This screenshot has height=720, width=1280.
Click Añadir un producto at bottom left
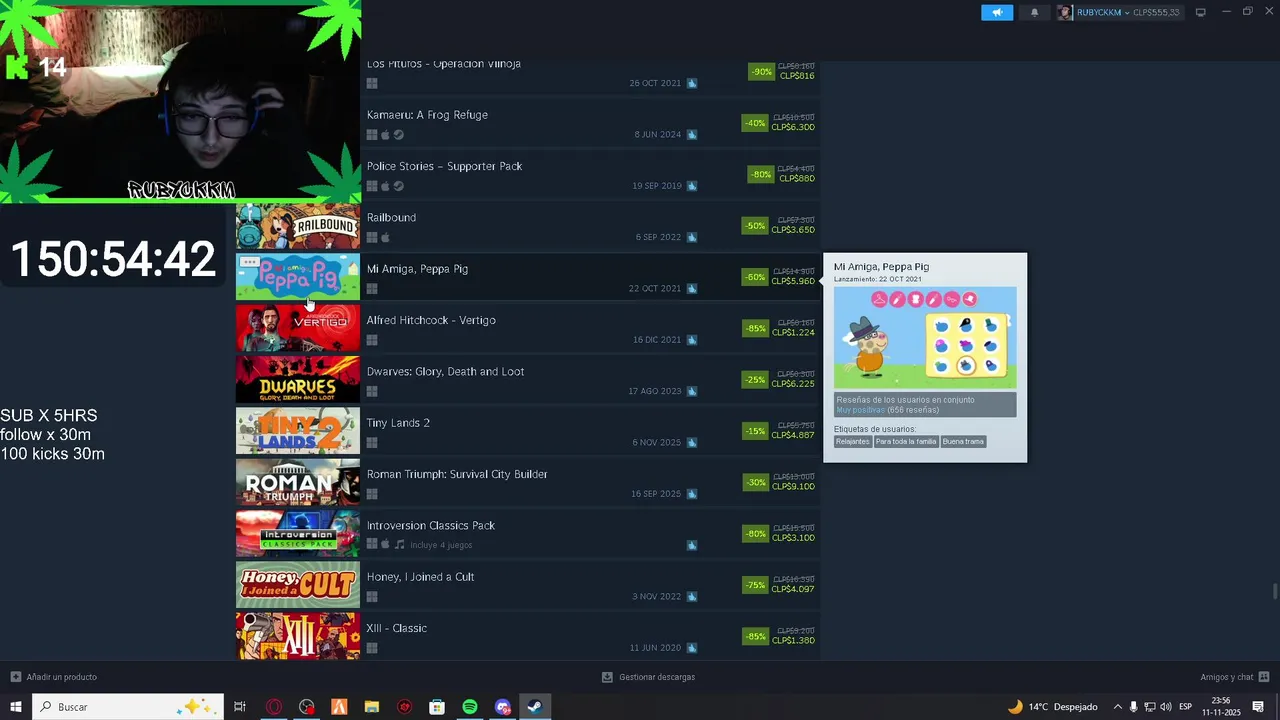point(54,677)
